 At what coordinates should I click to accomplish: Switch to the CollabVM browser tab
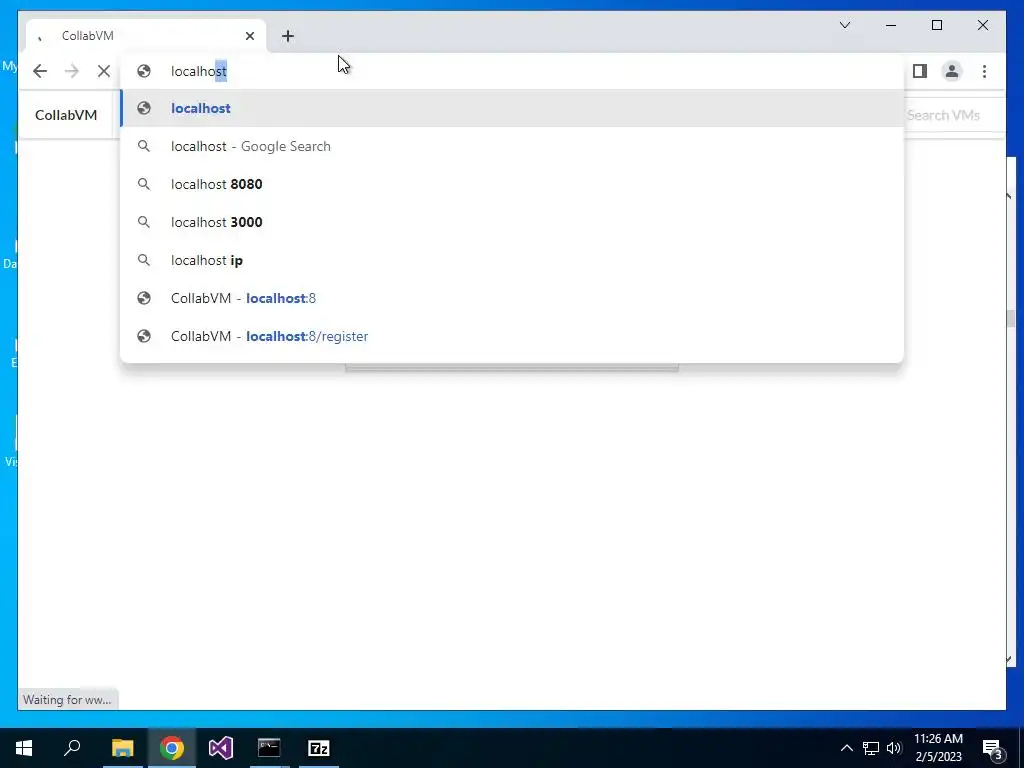[147, 36]
